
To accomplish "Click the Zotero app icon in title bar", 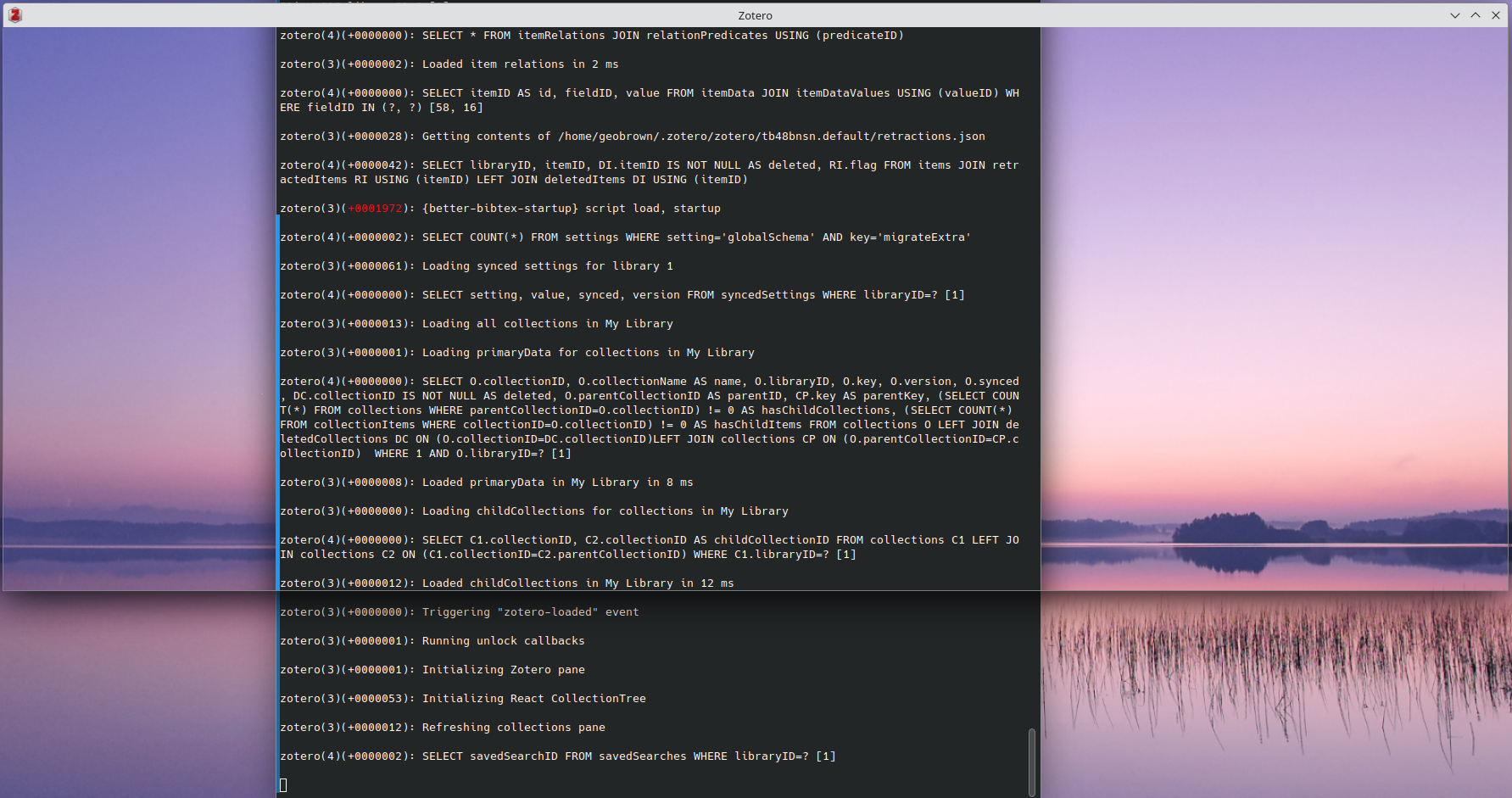I will tap(15, 15).
